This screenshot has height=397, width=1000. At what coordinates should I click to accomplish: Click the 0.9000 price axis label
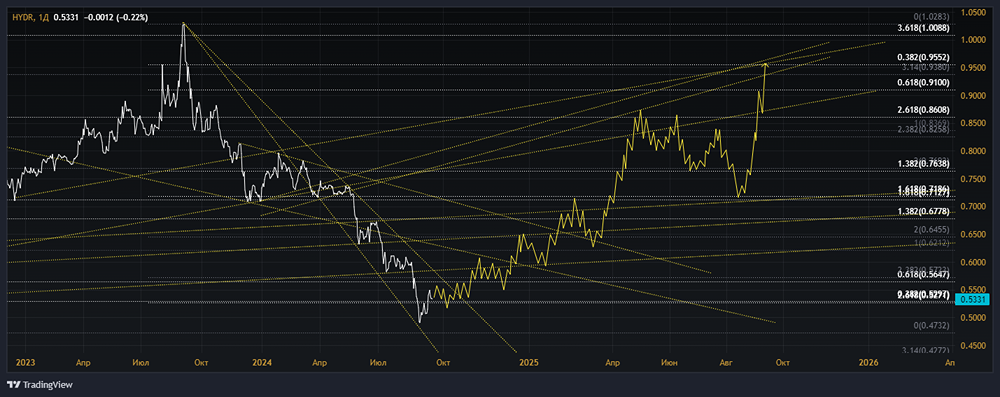[973, 96]
